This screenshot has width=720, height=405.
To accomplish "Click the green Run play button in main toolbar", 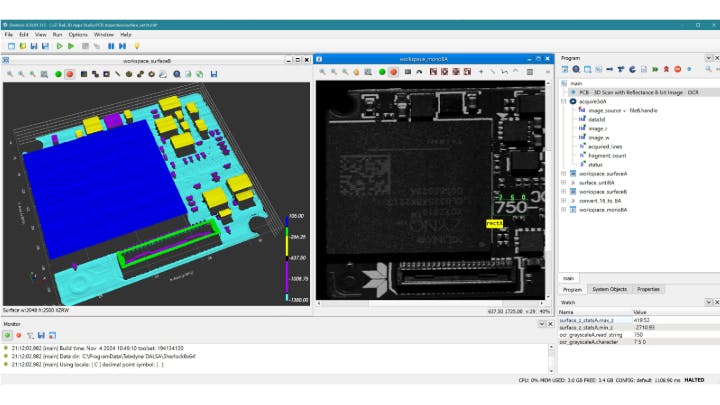I will (x=59, y=46).
